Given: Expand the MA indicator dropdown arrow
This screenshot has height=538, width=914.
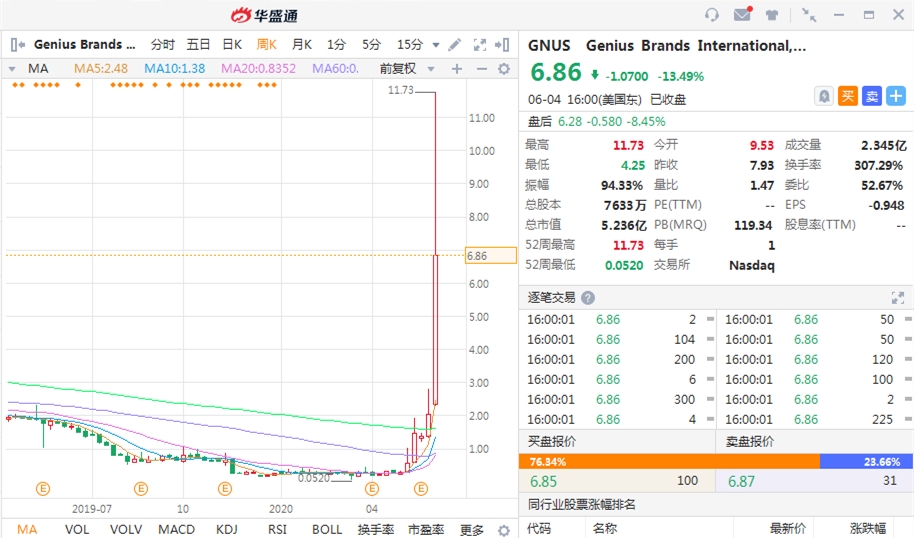Looking at the screenshot, I should click(x=12, y=69).
